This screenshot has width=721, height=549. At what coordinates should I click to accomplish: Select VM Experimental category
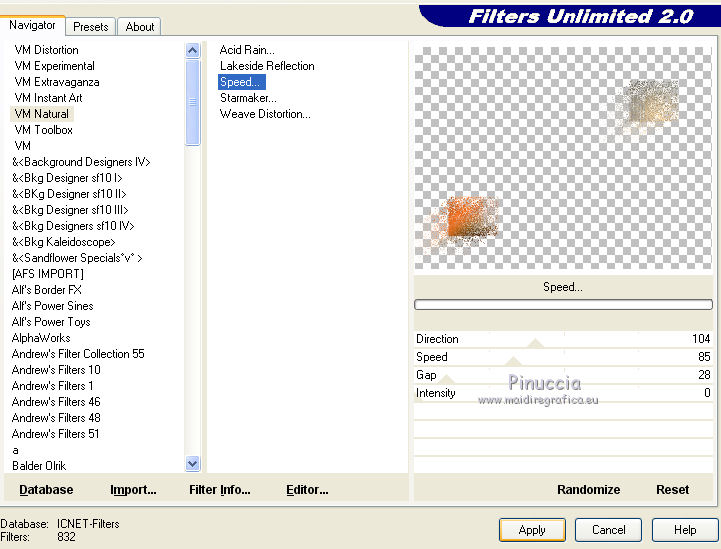(x=54, y=66)
